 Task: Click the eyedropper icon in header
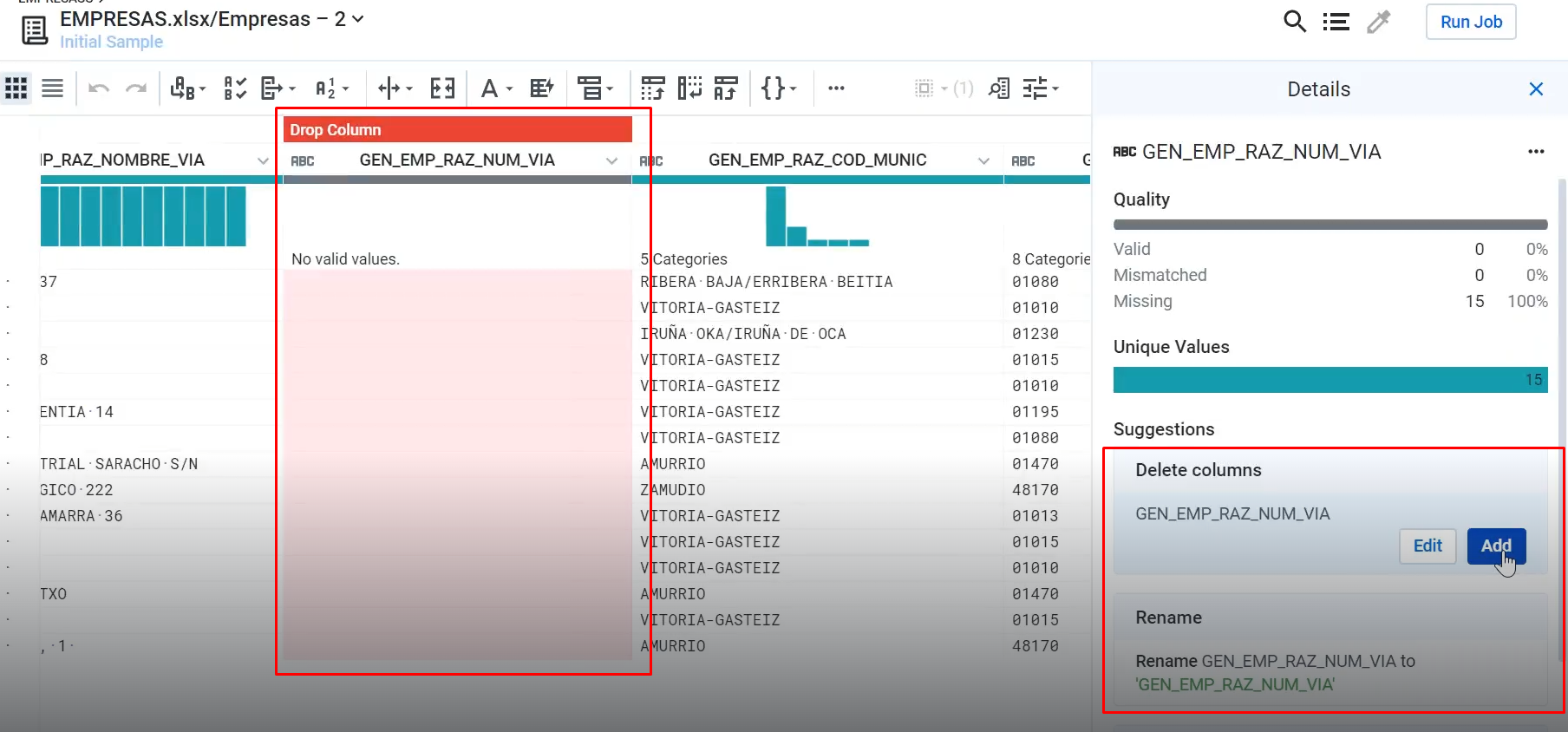coord(1378,22)
